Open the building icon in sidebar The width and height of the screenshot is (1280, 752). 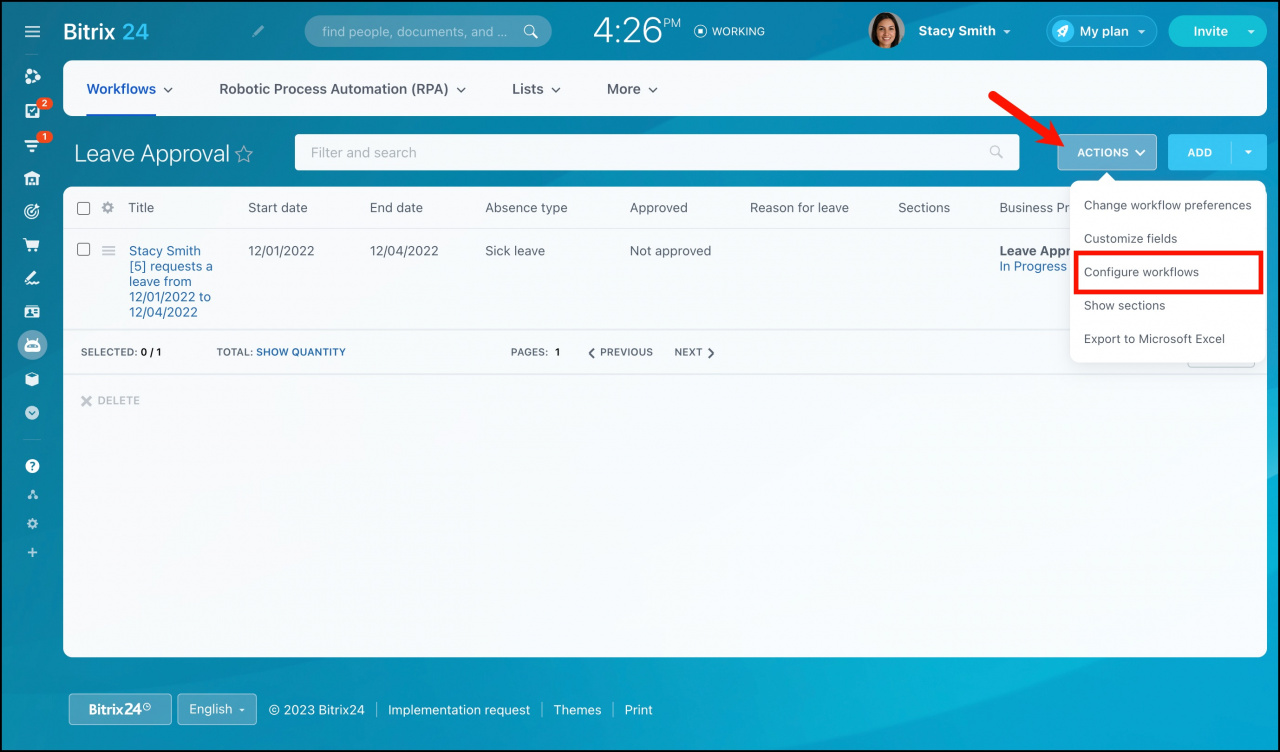32,179
